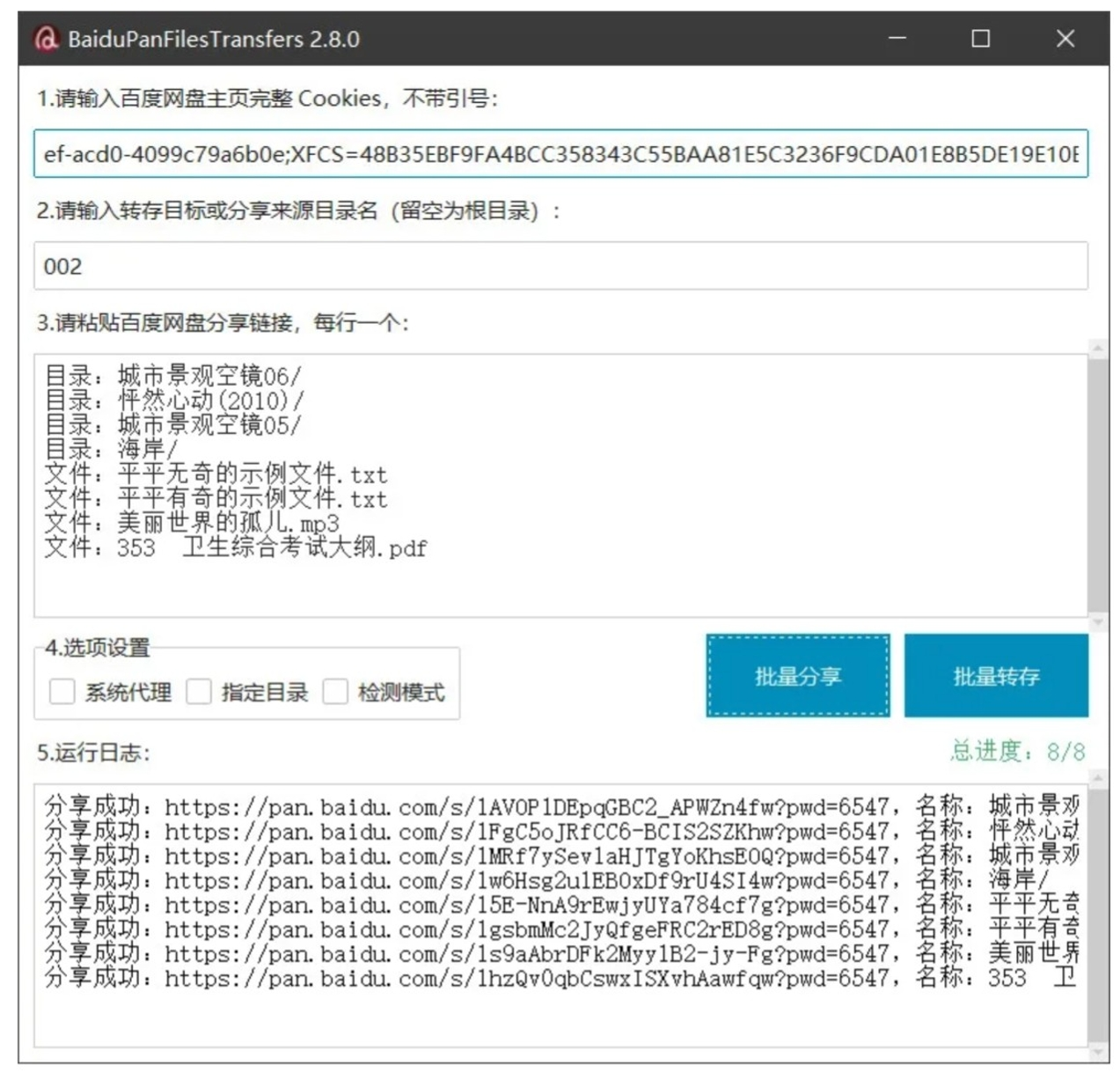Image resolution: width=1120 pixels, height=1080 pixels.
Task: Click the run log vertical scrollbar track
Action: pyautogui.click(x=1098, y=915)
